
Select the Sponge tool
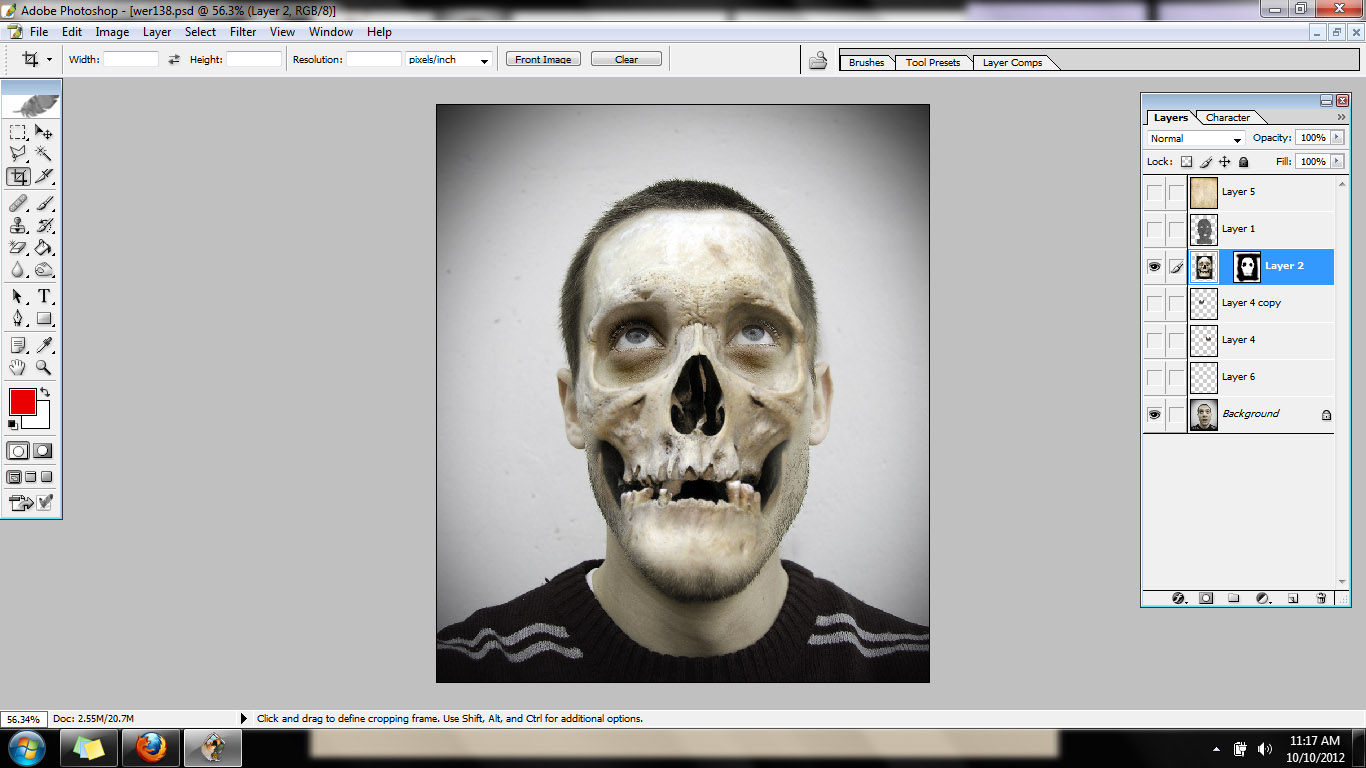tap(44, 270)
